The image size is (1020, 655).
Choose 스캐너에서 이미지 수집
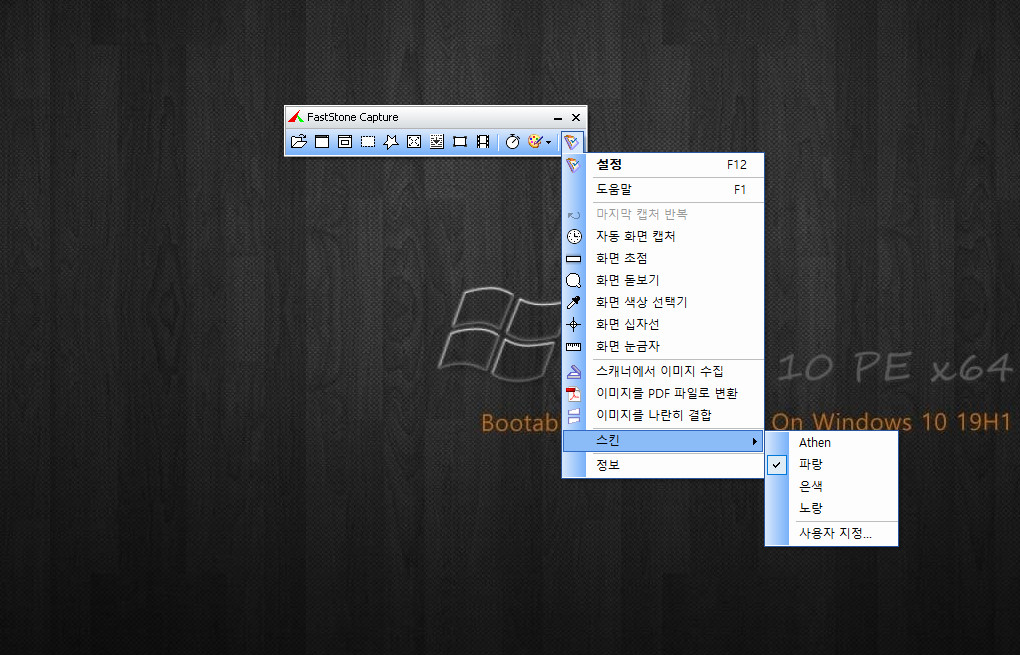pos(664,371)
